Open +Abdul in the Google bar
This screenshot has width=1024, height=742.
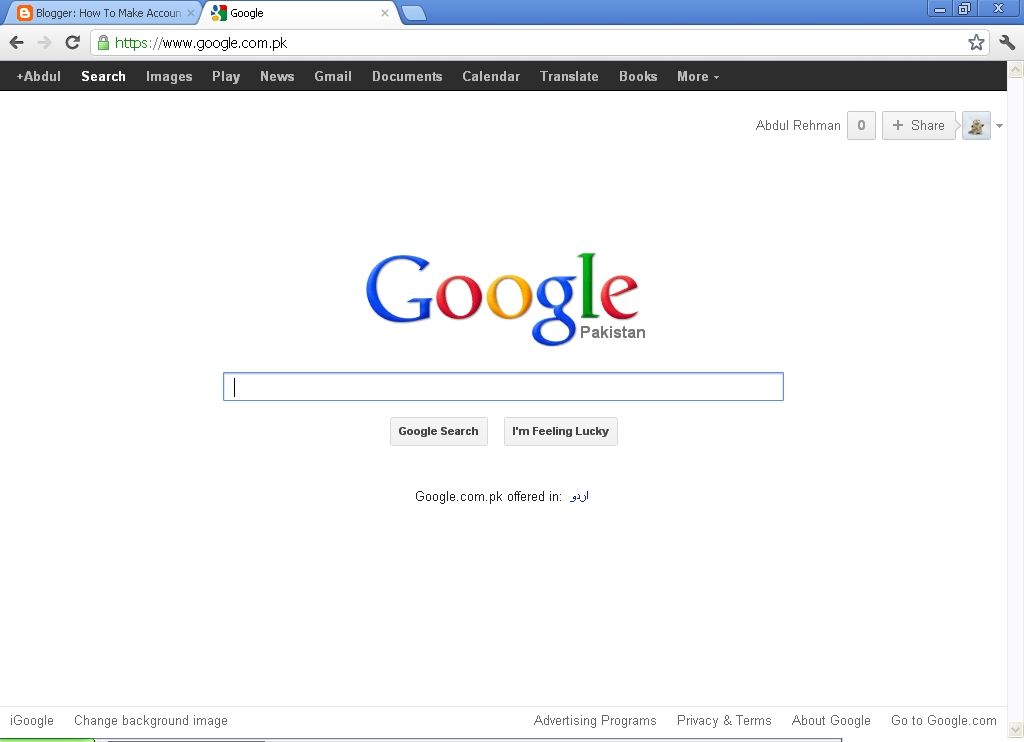39,76
